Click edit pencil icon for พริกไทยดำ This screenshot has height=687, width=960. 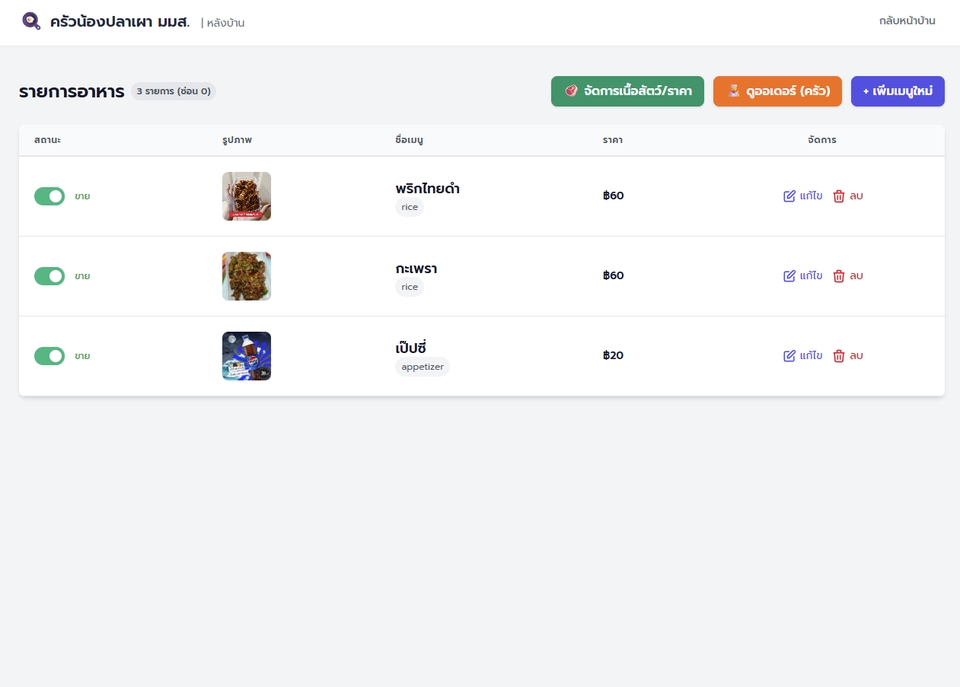click(789, 196)
